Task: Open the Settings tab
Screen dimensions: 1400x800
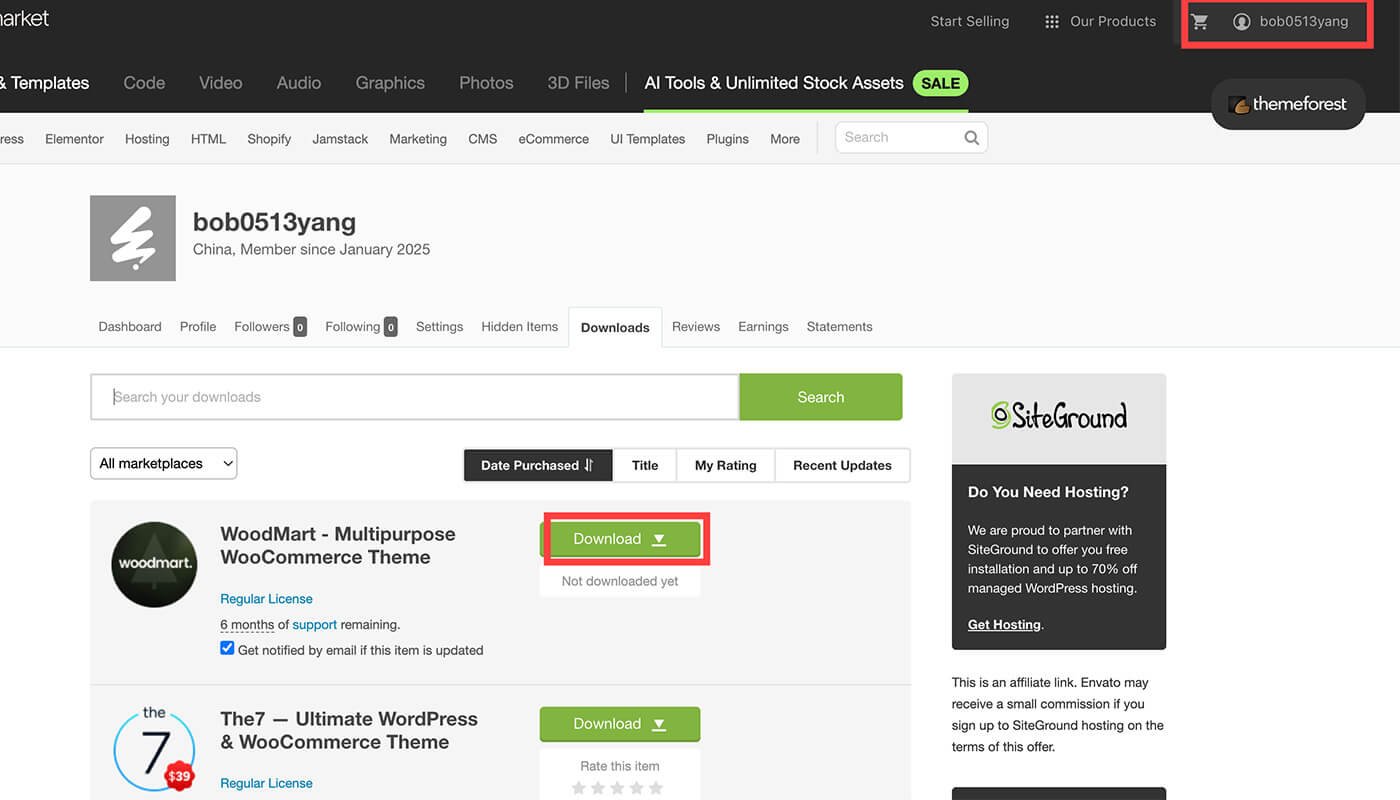Action: [x=439, y=327]
